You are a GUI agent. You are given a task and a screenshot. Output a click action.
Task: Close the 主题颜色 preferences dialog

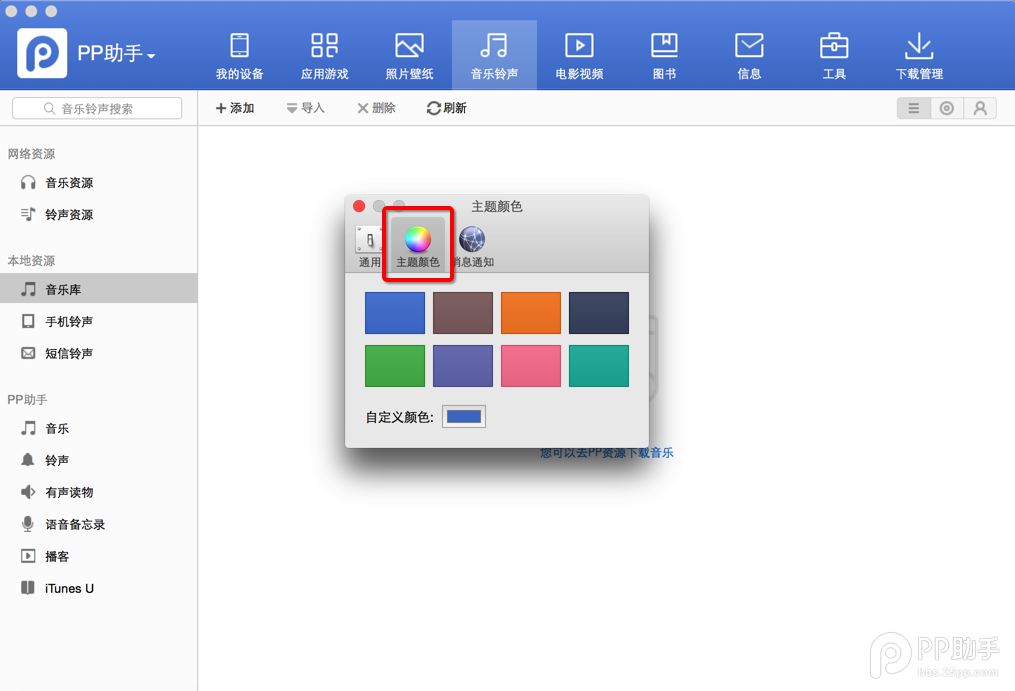(359, 207)
